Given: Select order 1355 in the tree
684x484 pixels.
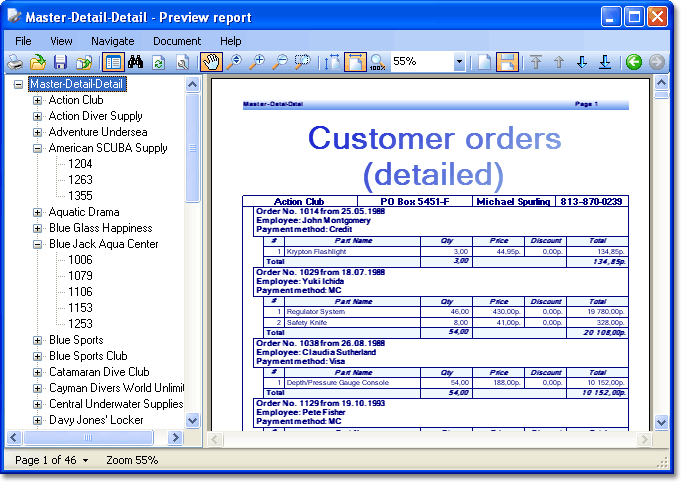Looking at the screenshot, I should coord(80,196).
